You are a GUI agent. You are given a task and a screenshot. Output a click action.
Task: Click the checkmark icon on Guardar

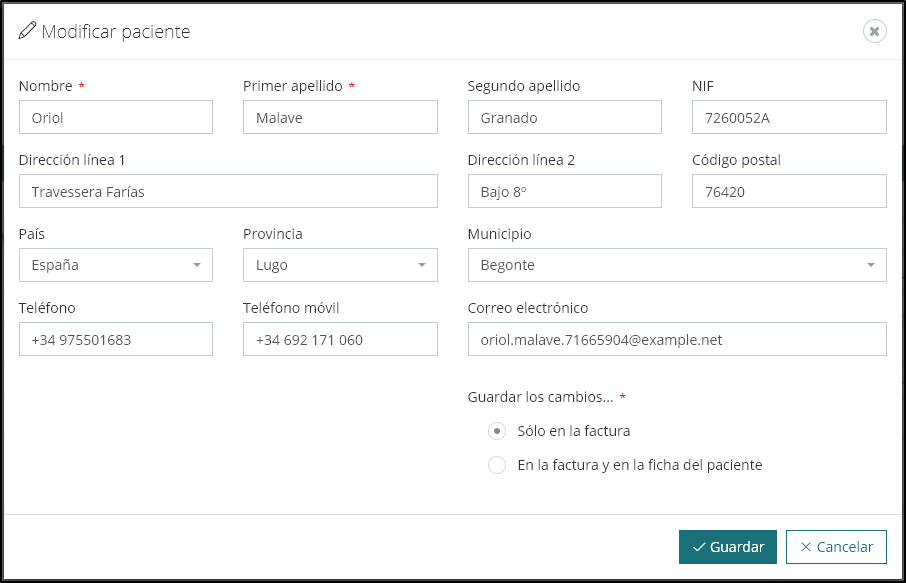click(x=698, y=547)
